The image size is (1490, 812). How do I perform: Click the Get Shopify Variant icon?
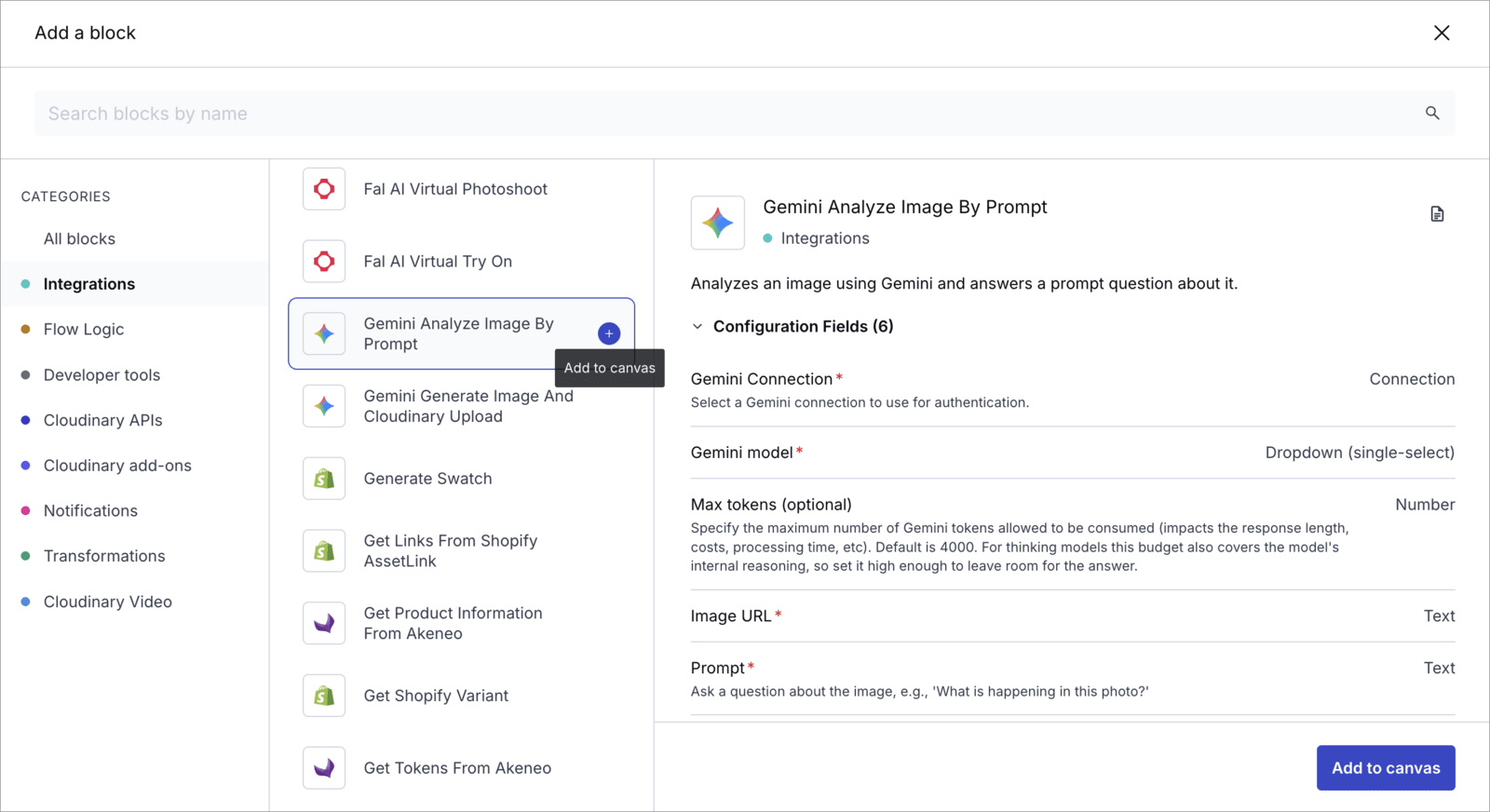click(324, 696)
